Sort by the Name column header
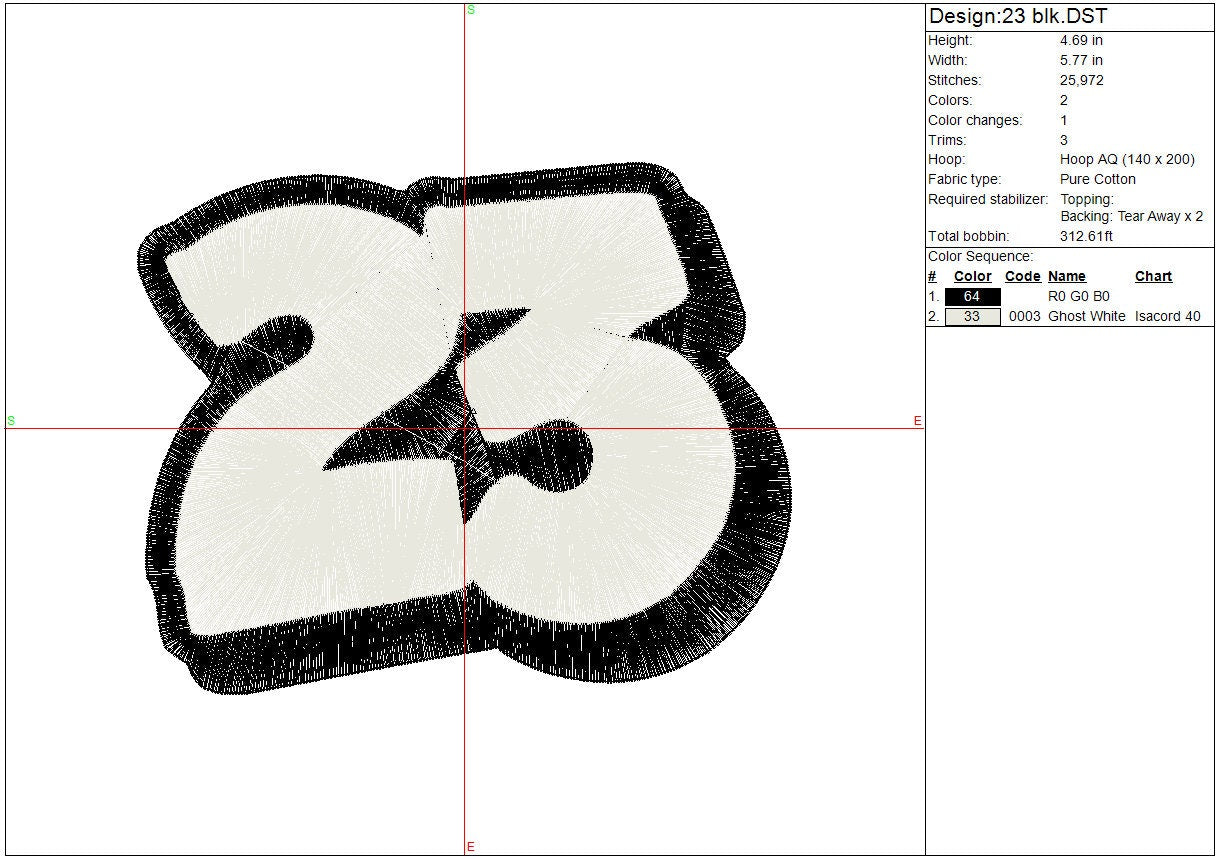This screenshot has width=1218, height=859. [1066, 277]
